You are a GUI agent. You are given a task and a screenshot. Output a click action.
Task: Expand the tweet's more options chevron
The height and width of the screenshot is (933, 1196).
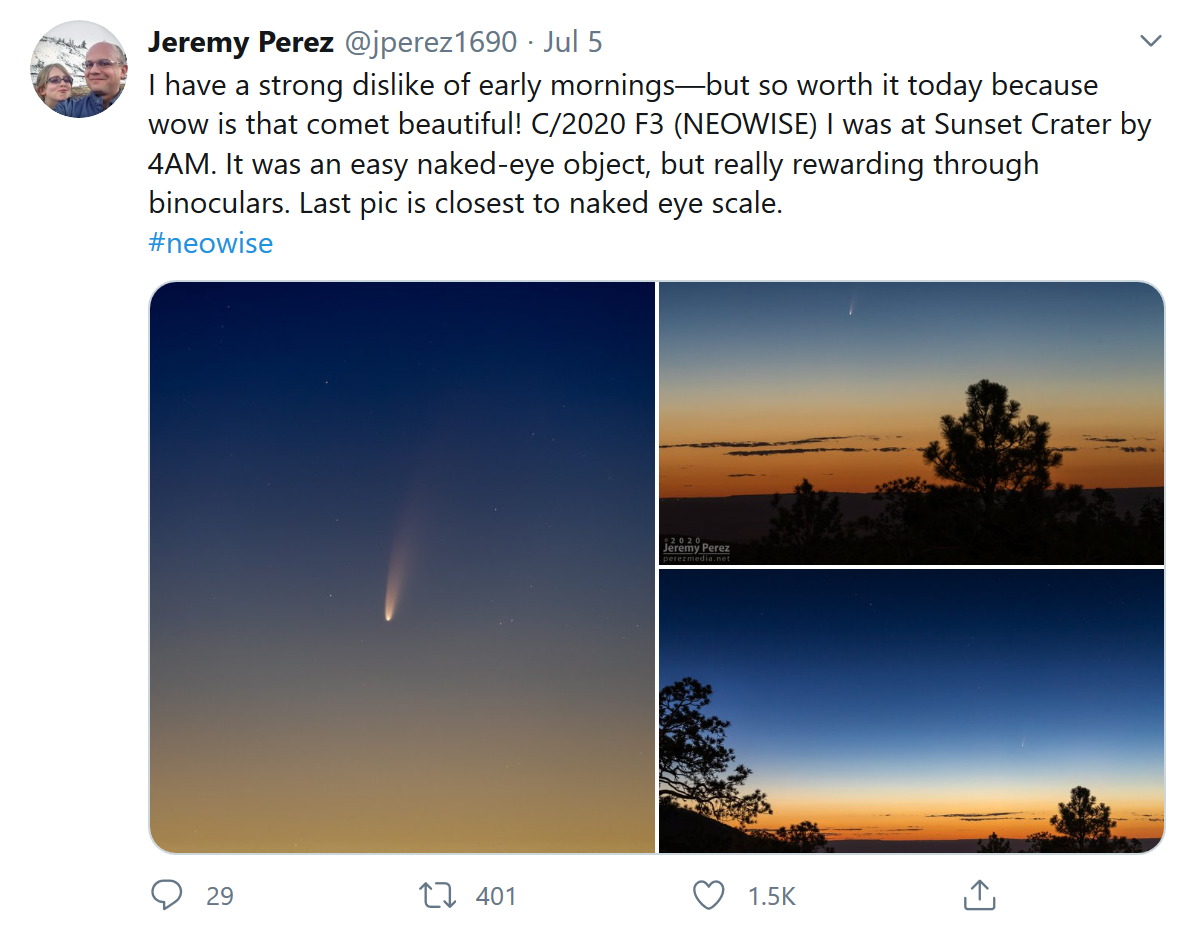click(1151, 42)
